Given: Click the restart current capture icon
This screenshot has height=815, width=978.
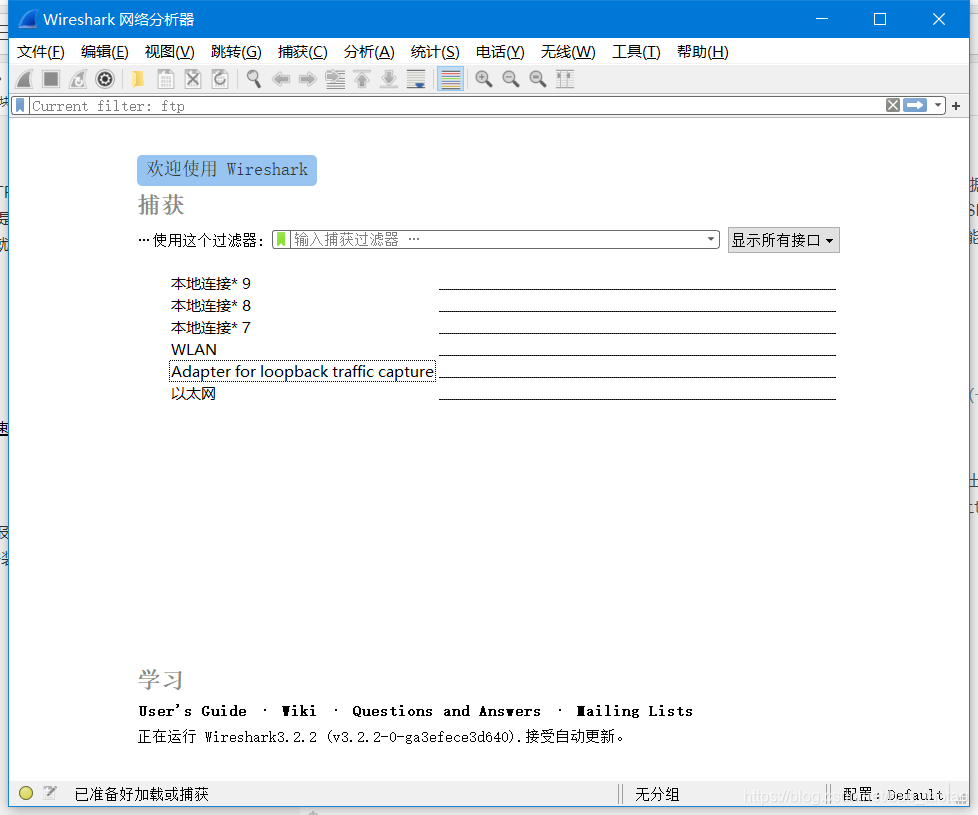Looking at the screenshot, I should pyautogui.click(x=77, y=78).
